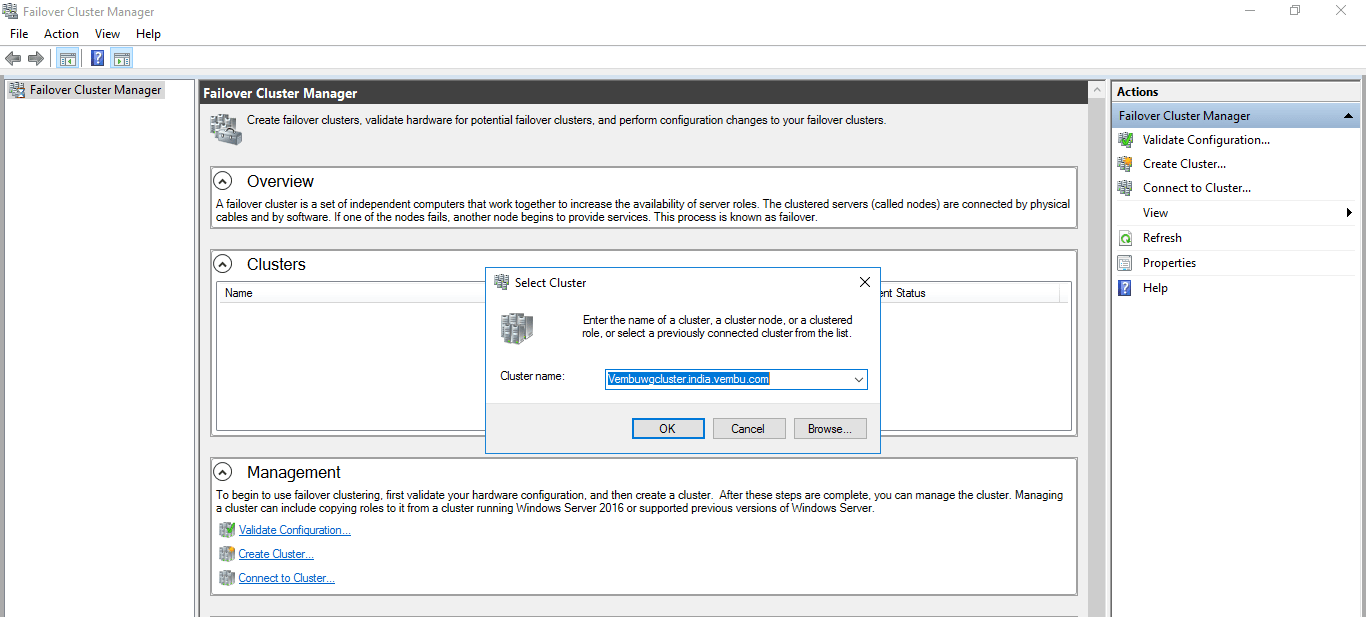Open the Help menu in menu bar
1366x617 pixels.
point(148,34)
